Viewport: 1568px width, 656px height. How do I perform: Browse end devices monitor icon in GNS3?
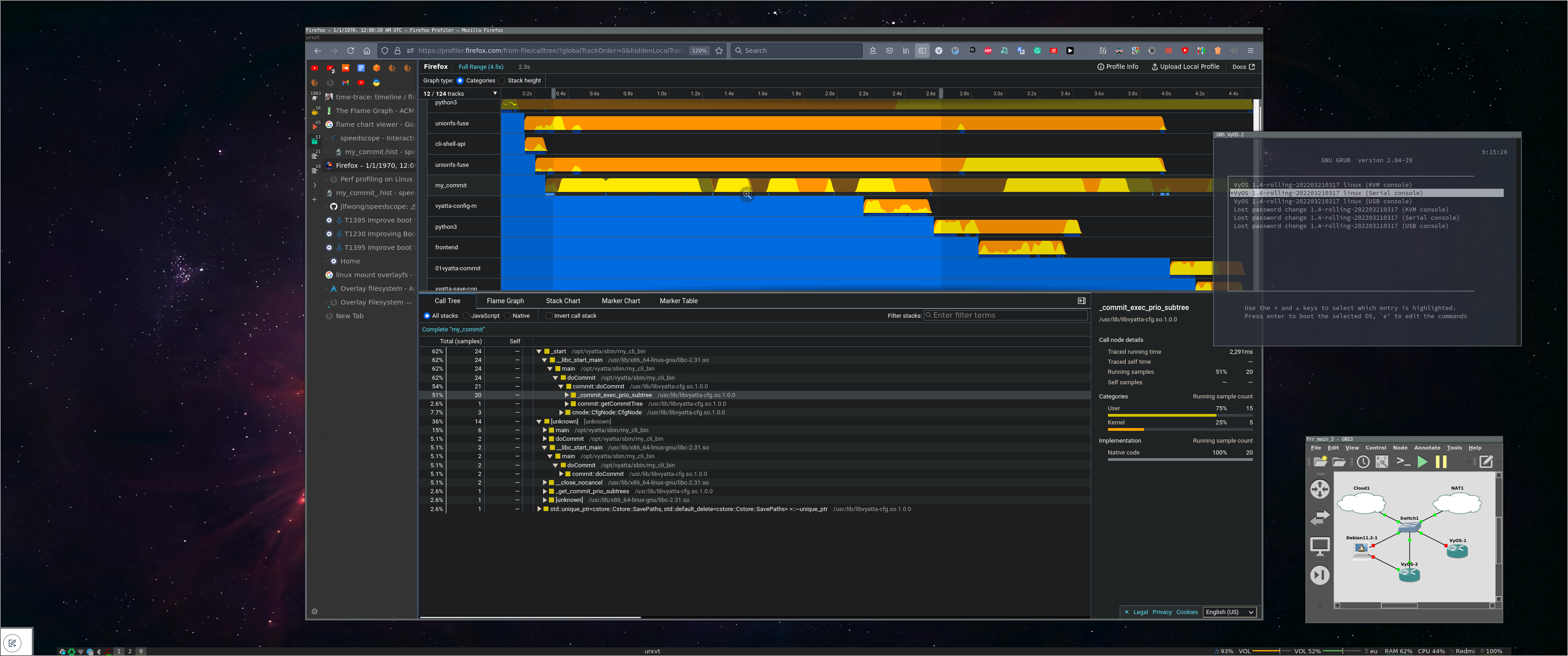tap(1320, 546)
